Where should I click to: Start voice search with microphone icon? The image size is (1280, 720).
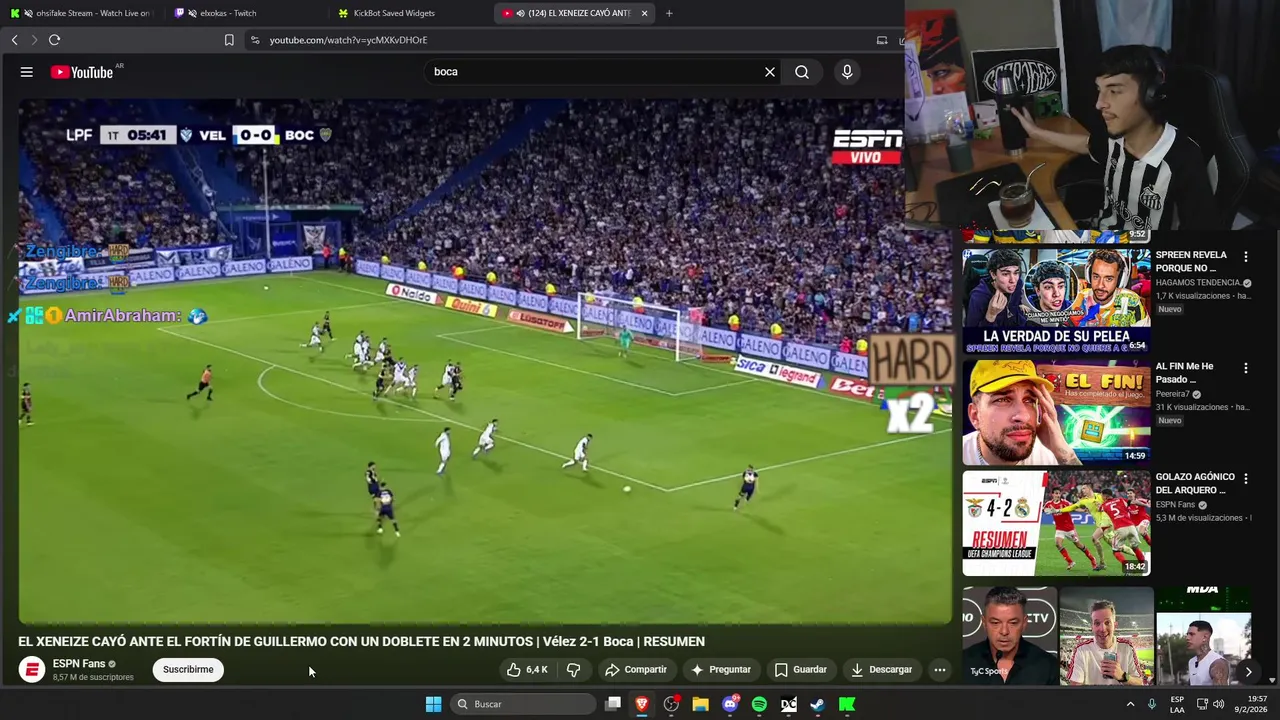click(x=847, y=72)
